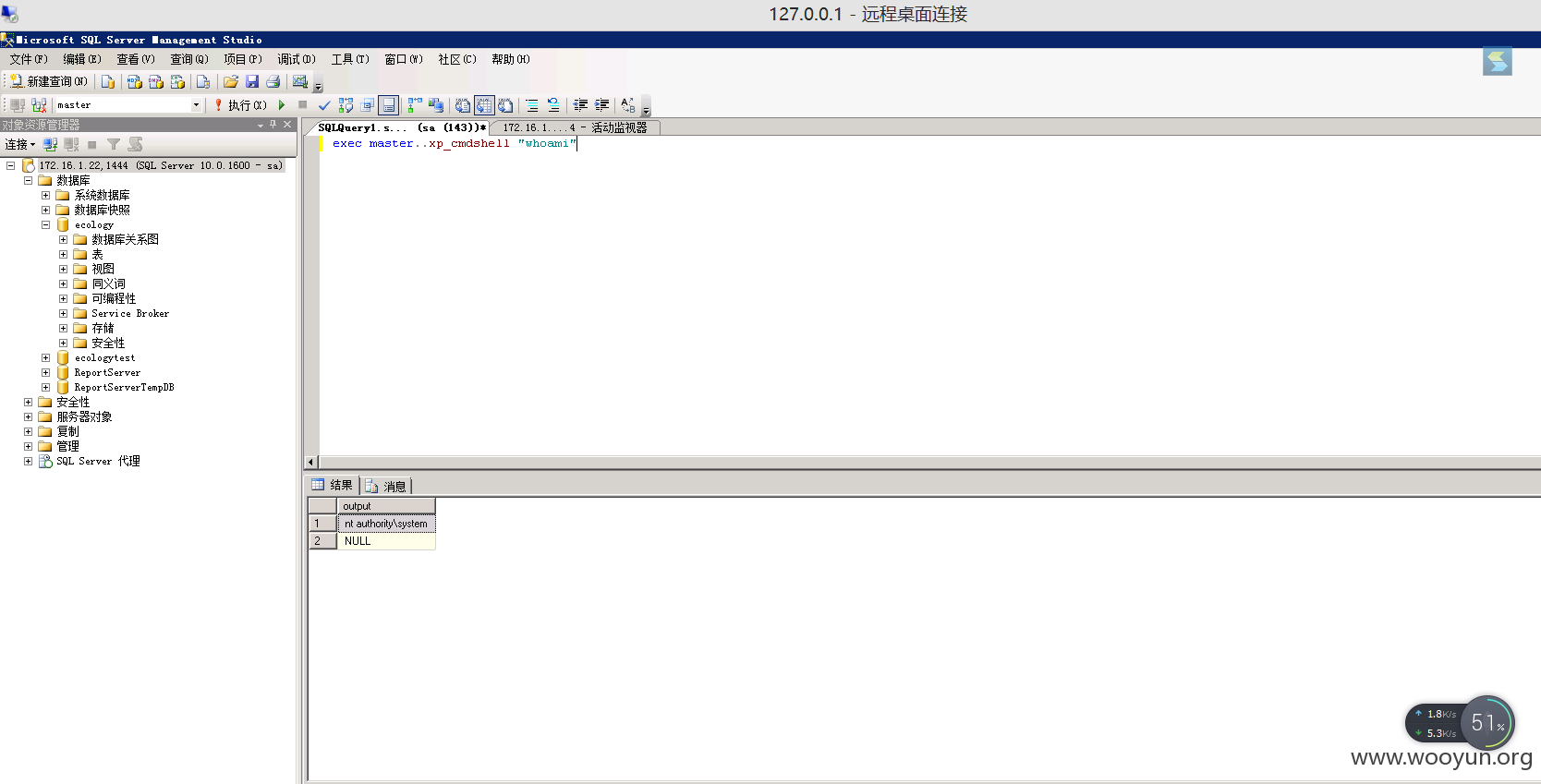
Task: Select the ReportServerTempDB database
Action: tap(124, 387)
